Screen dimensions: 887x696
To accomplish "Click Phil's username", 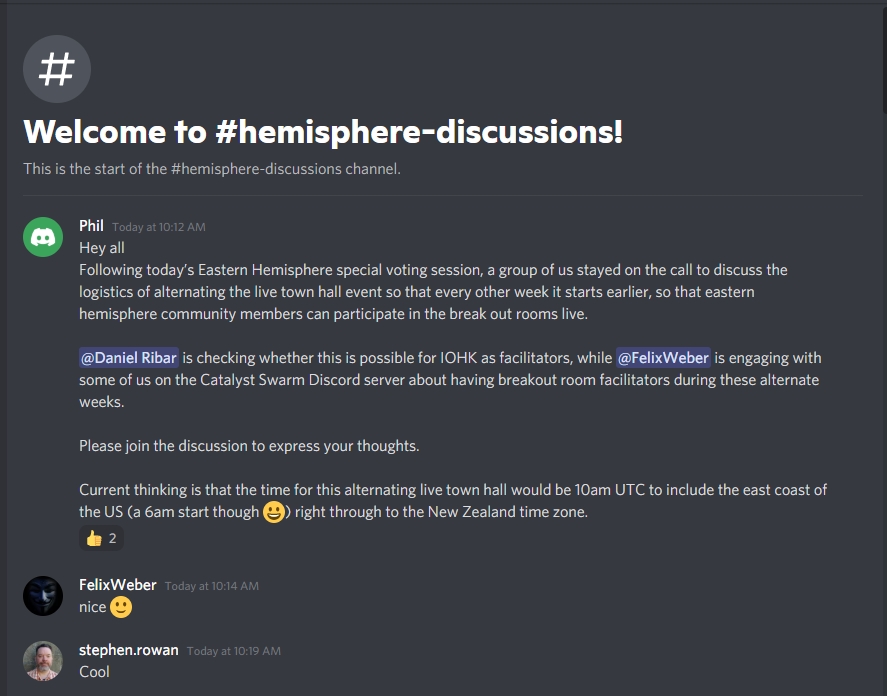I will point(91,226).
